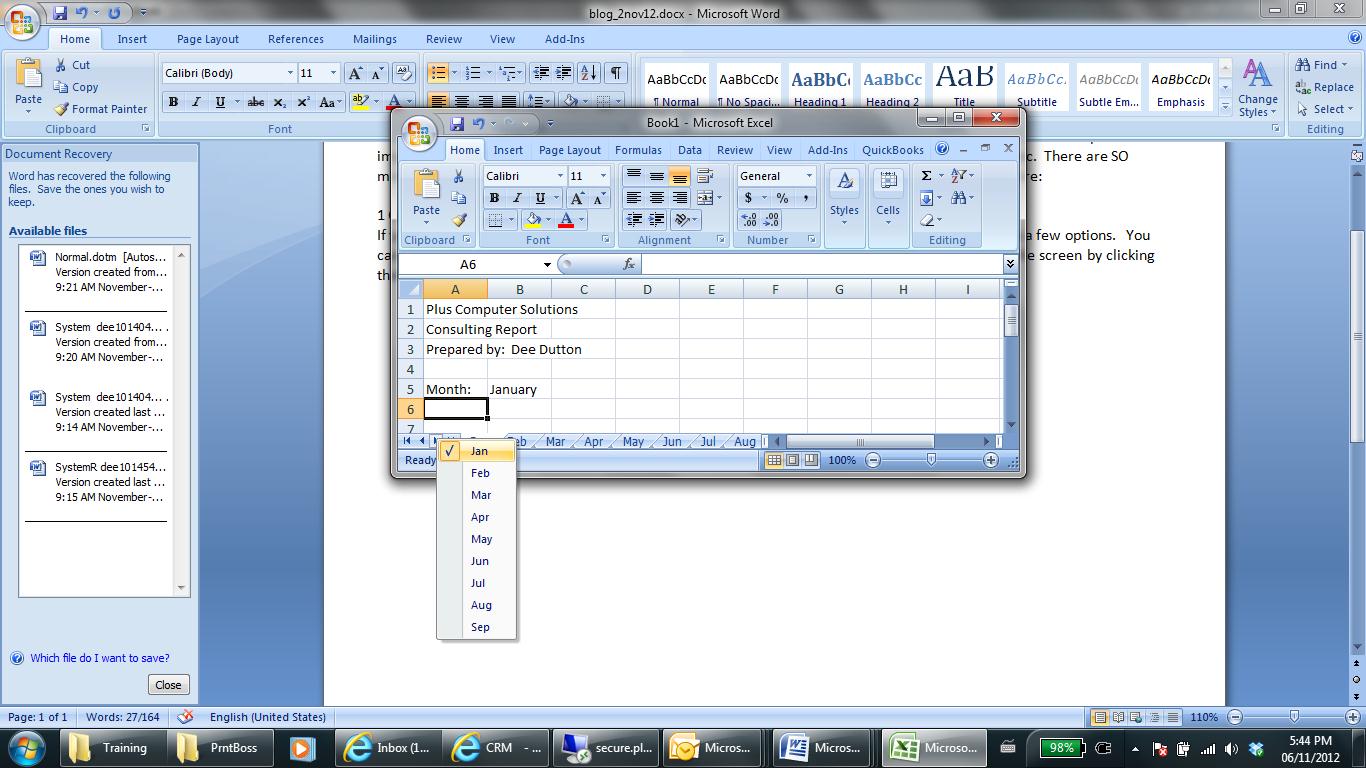The image size is (1366, 768).
Task: Toggle bold formatting in Excel
Action: pos(493,197)
